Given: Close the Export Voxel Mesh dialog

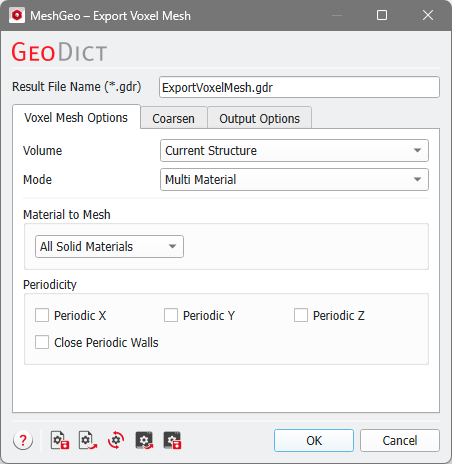Looking at the screenshot, I should coord(428,15).
